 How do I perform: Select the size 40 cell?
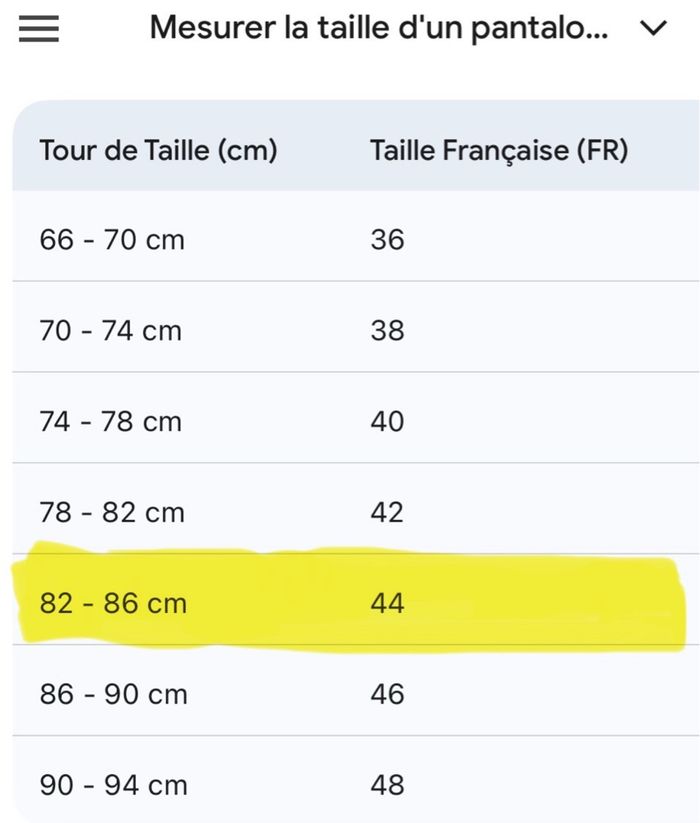click(x=387, y=422)
